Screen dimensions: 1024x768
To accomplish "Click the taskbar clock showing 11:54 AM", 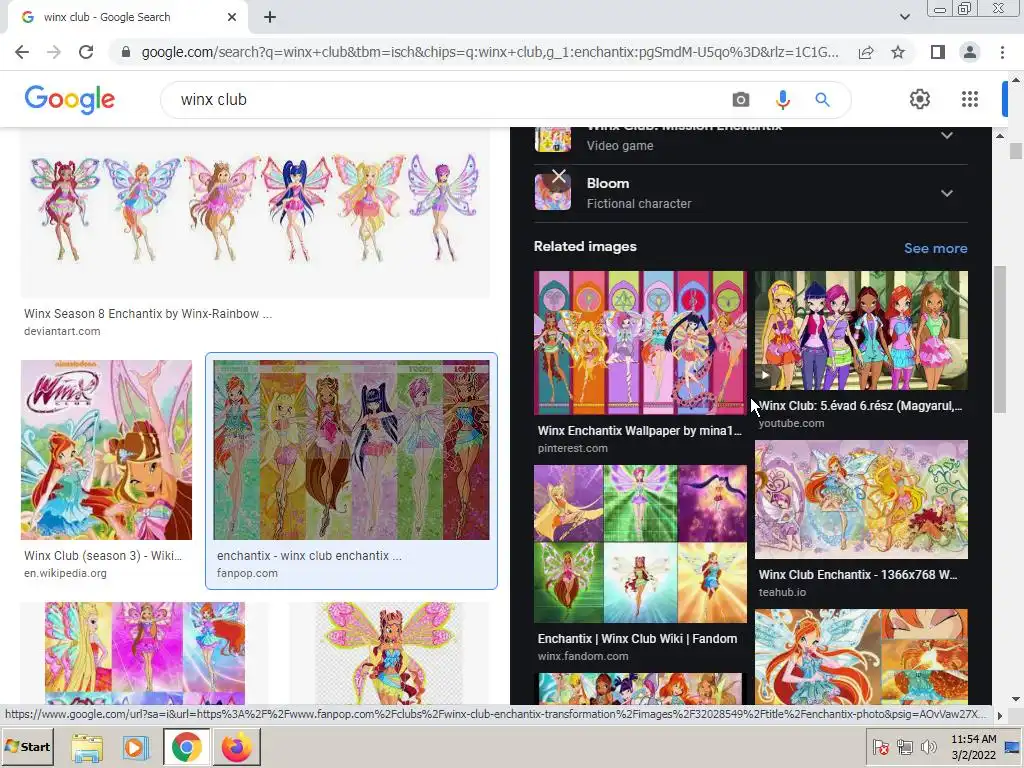I will (x=973, y=746).
